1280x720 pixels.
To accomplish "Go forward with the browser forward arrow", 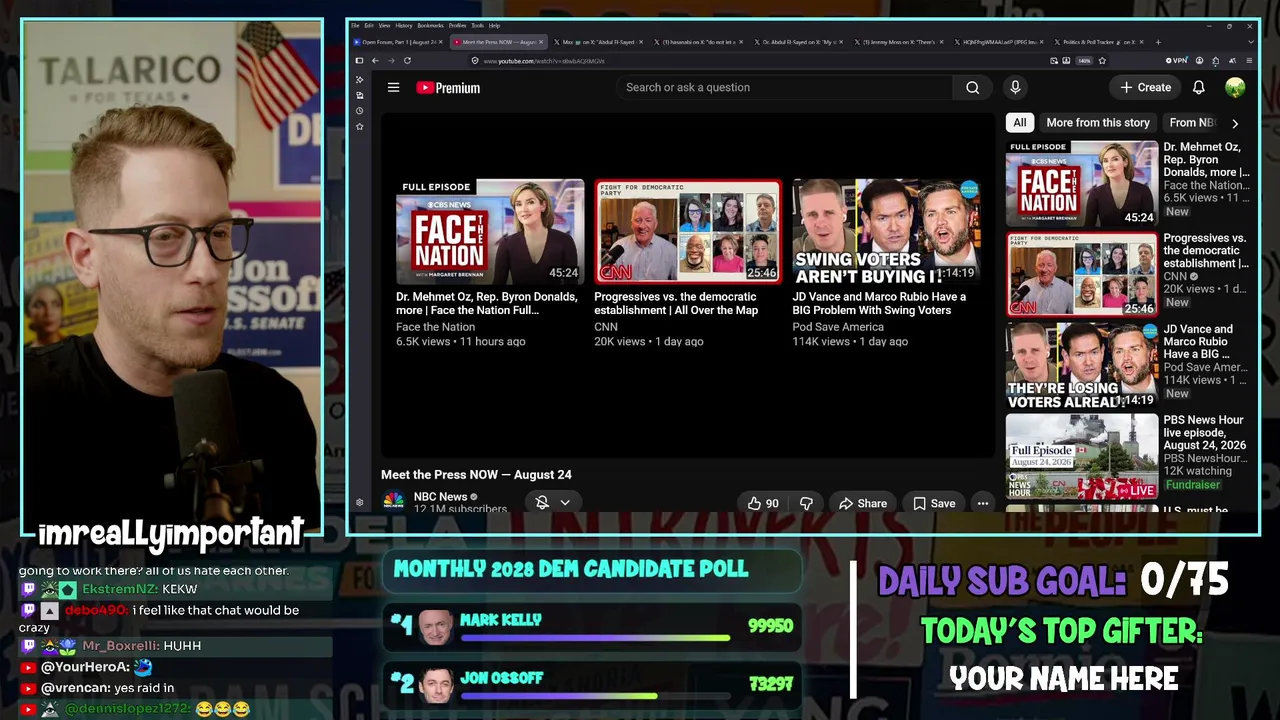I will coord(390,61).
